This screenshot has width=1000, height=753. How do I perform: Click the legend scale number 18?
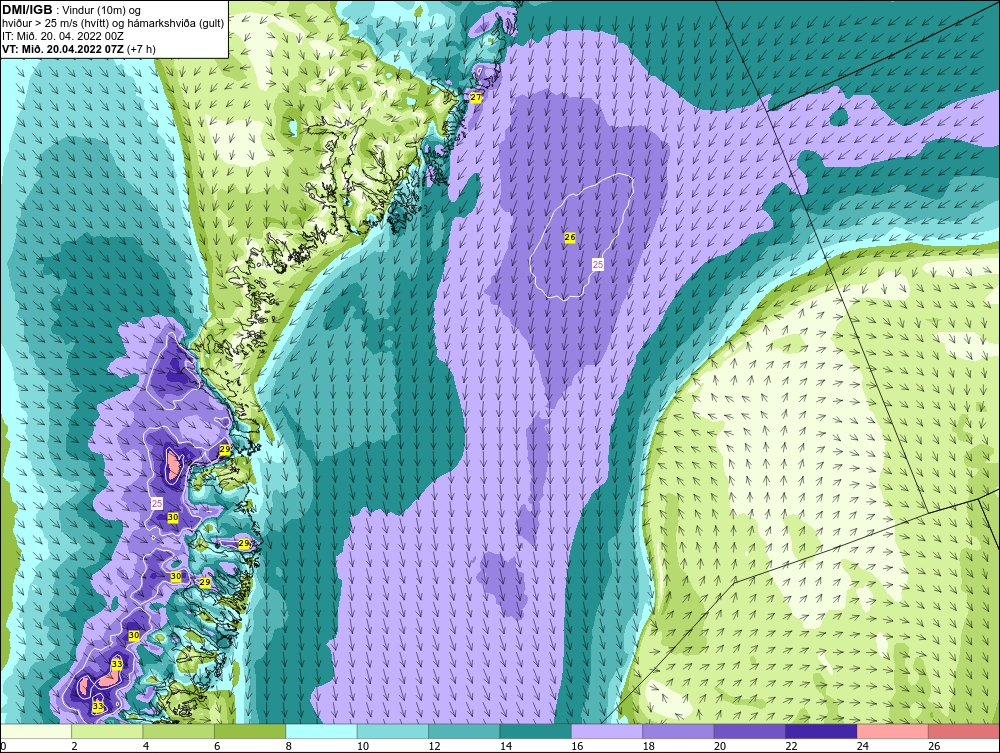tap(649, 746)
